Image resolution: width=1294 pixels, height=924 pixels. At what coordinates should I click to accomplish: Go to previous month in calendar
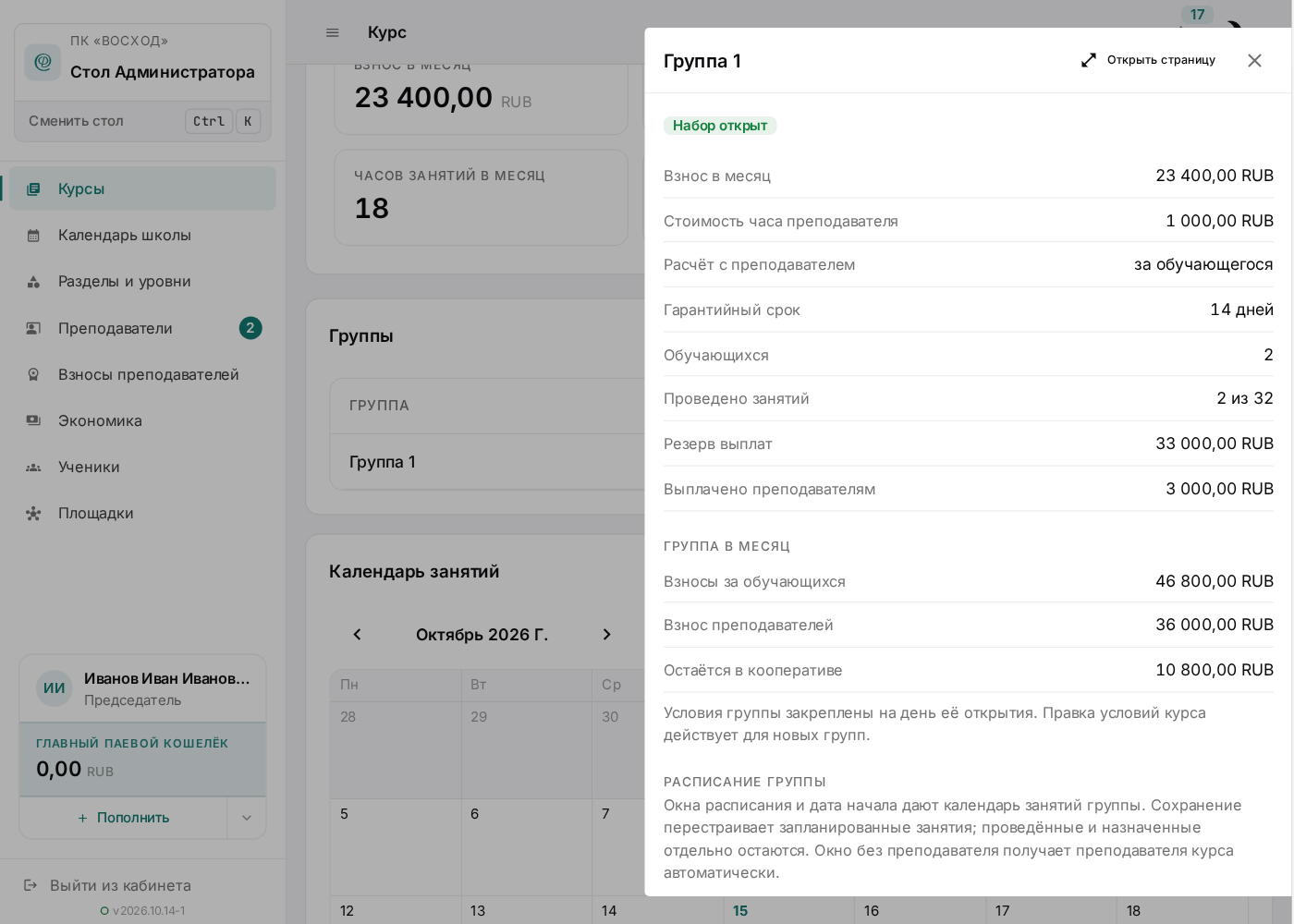coord(357,634)
